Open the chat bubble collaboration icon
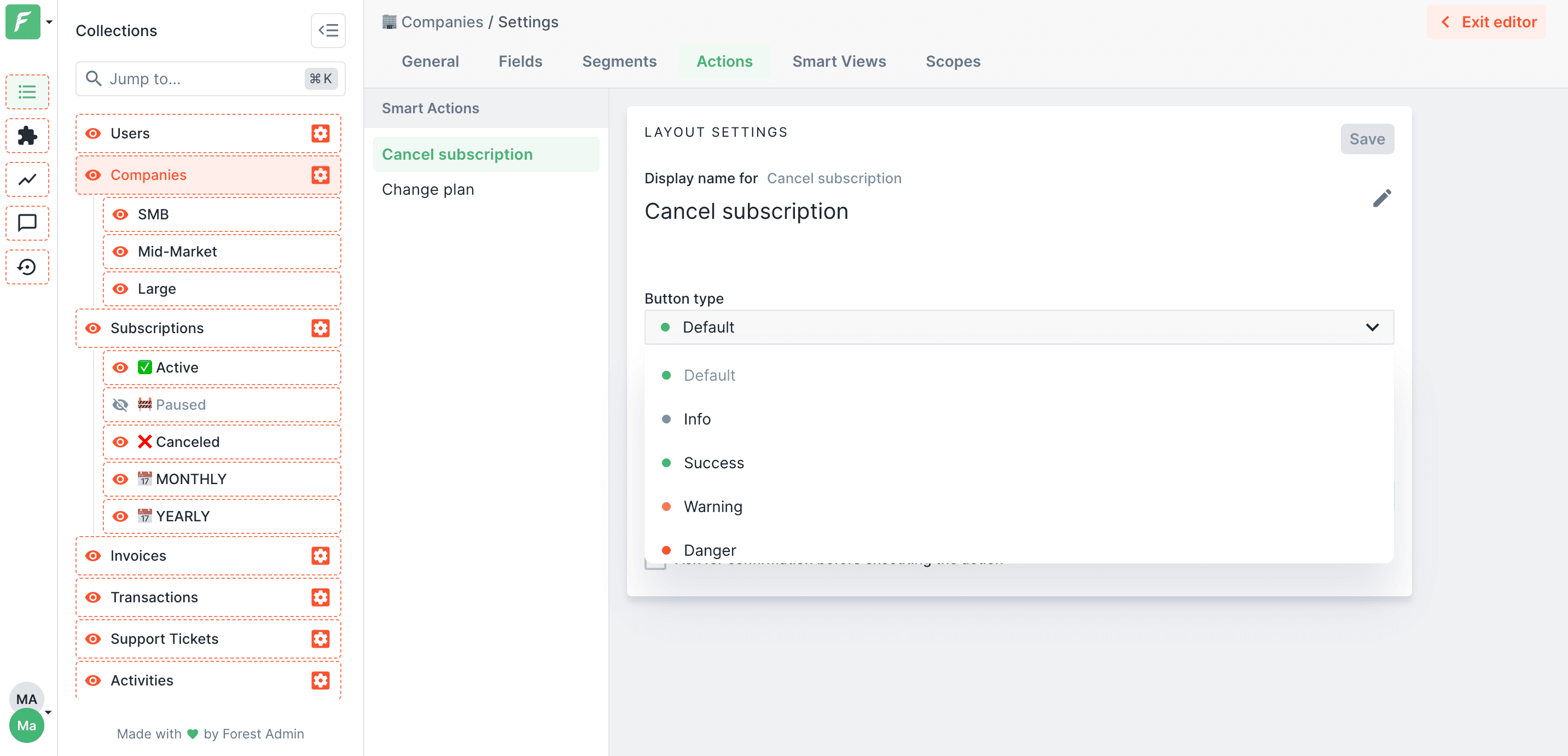Screen dimensions: 1568x756 (27, 223)
